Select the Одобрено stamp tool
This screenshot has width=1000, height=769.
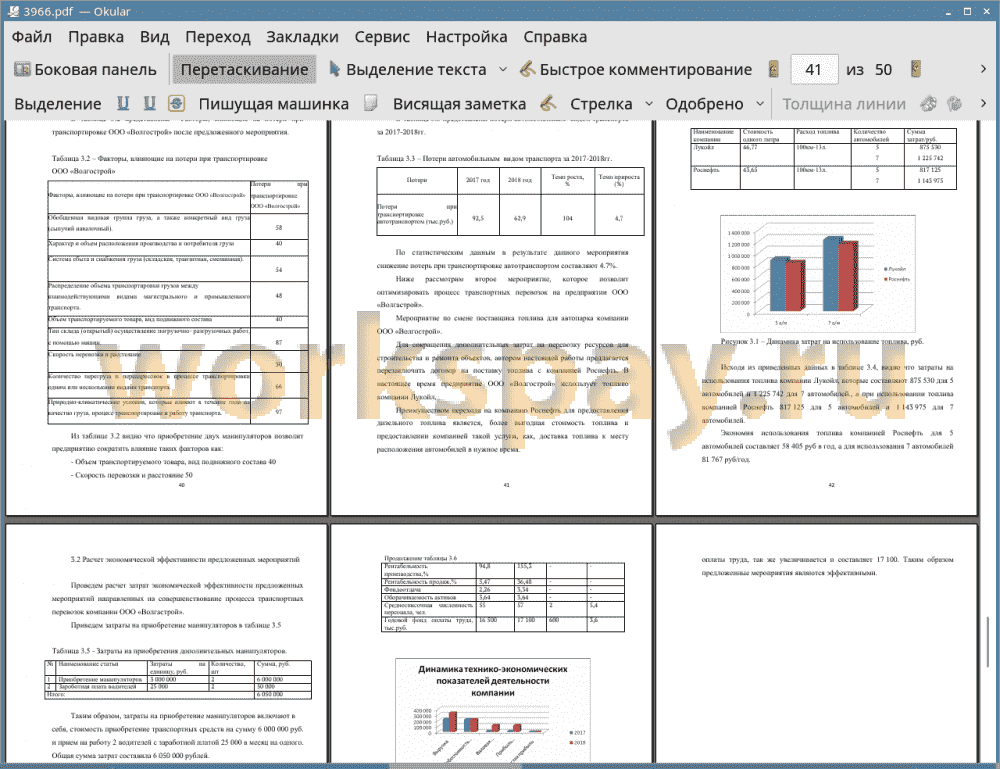click(x=704, y=104)
